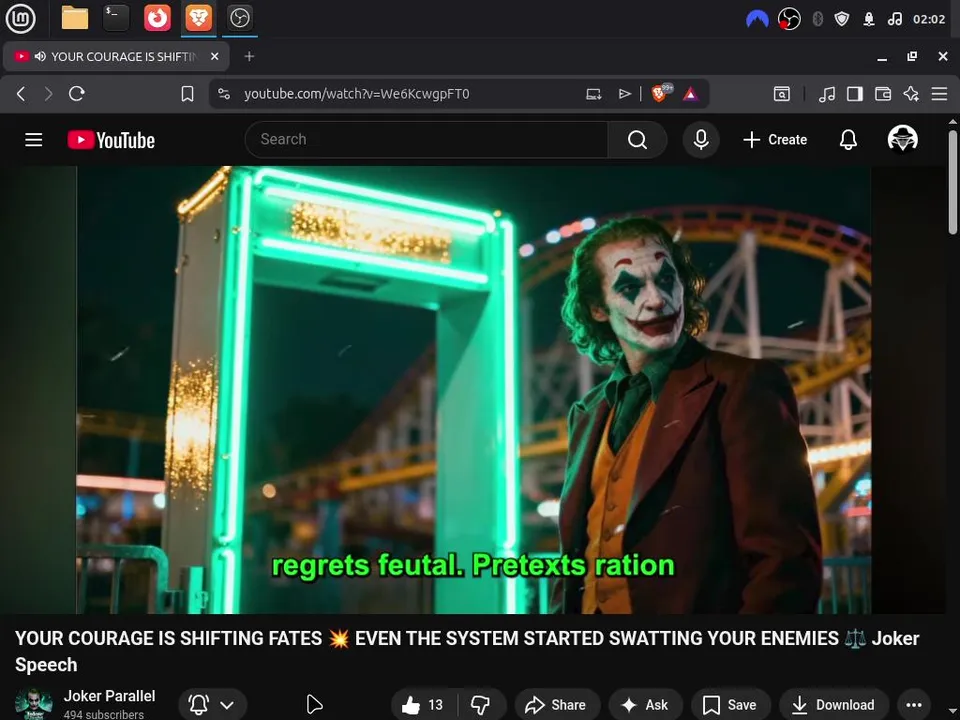Go to the YouTube home logo
Viewport: 960px width, 720px height.
pyautogui.click(x=111, y=140)
